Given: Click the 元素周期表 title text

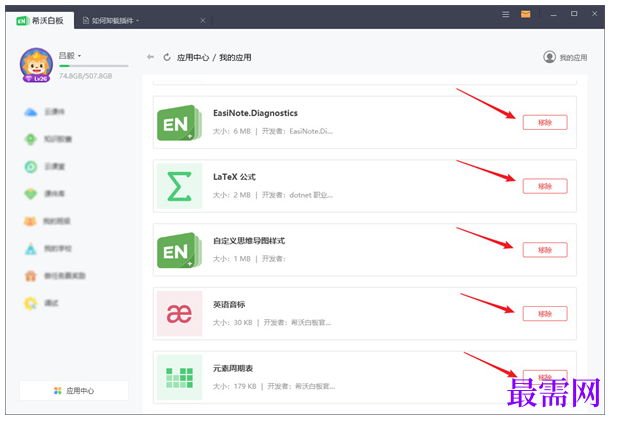Looking at the screenshot, I should tap(233, 368).
